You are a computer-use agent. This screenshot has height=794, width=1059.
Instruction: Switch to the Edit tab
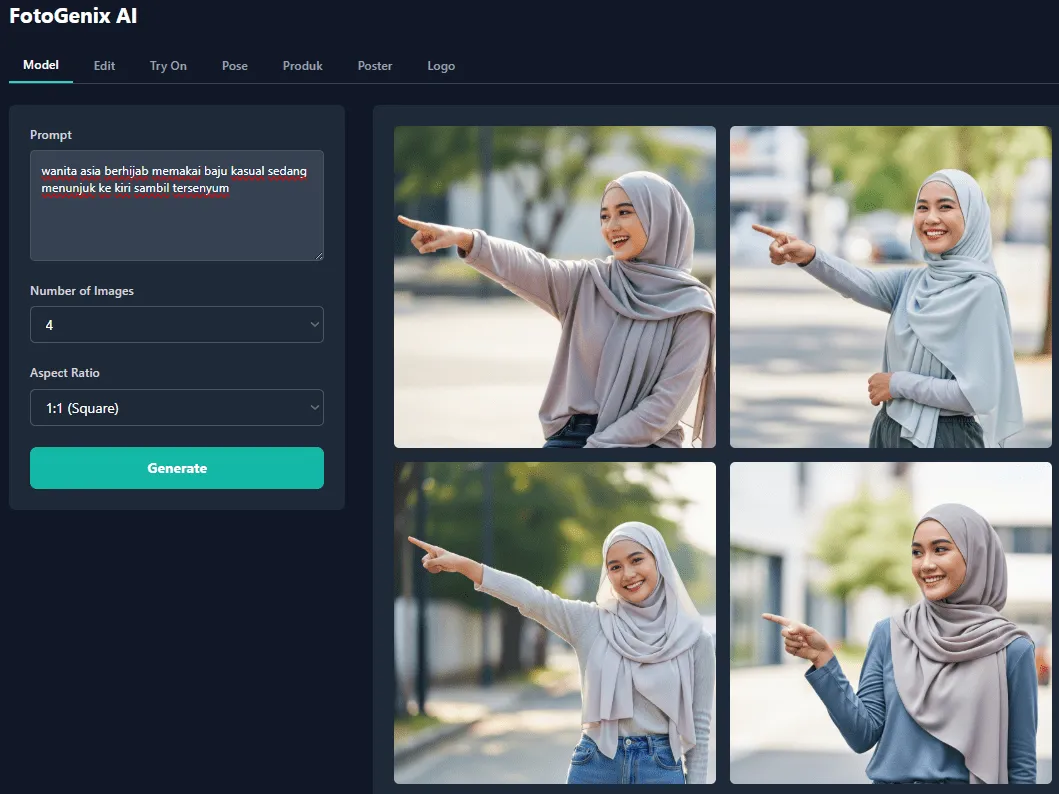coord(104,65)
